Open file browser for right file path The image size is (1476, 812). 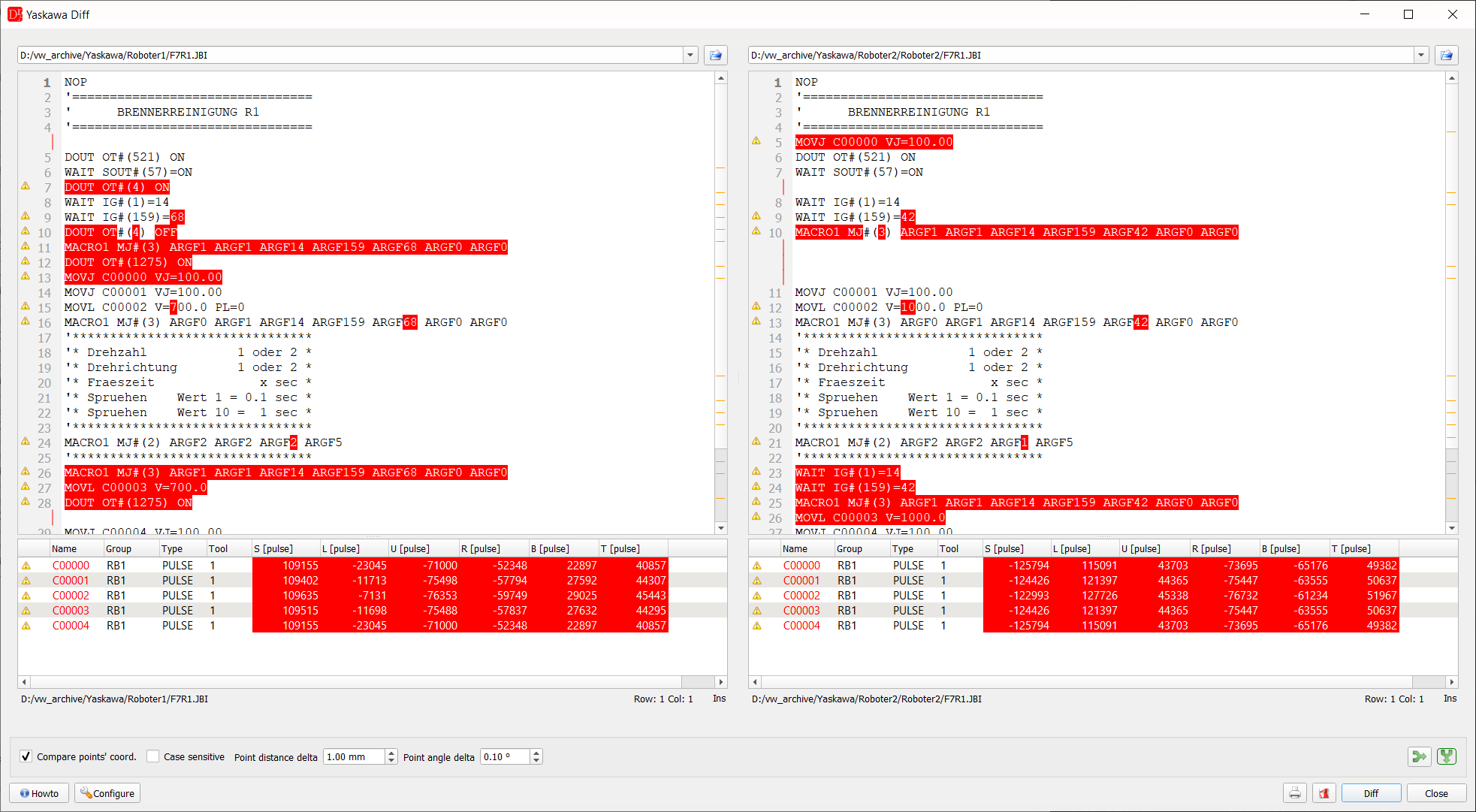(1446, 55)
